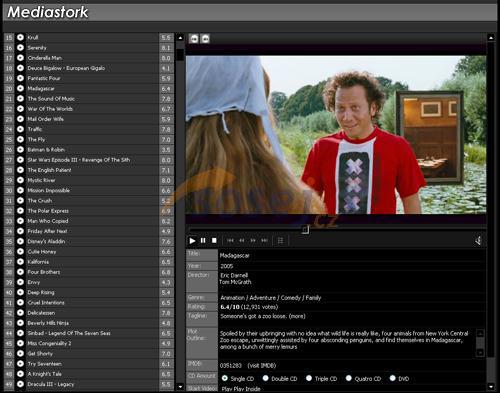The height and width of the screenshot is (393, 500).
Task: Select the DVD radio option
Action: (393, 378)
